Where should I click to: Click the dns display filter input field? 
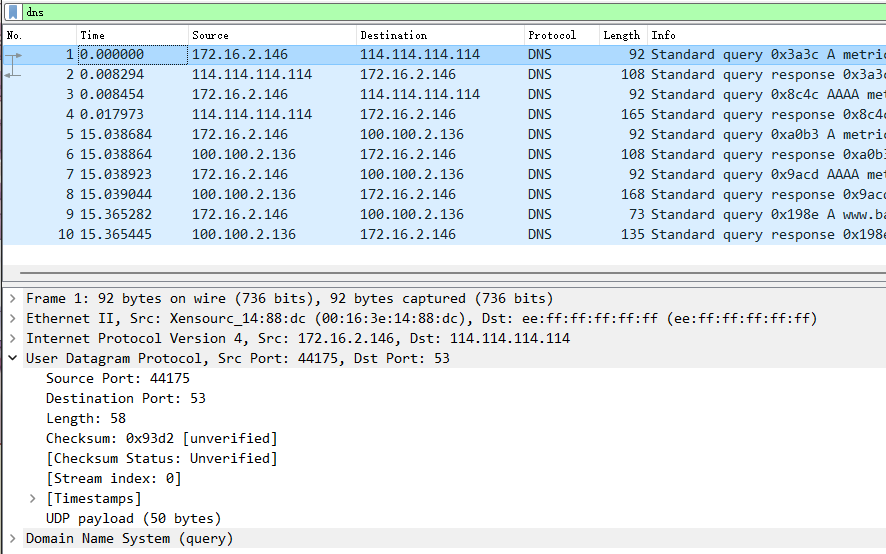[x=400, y=12]
